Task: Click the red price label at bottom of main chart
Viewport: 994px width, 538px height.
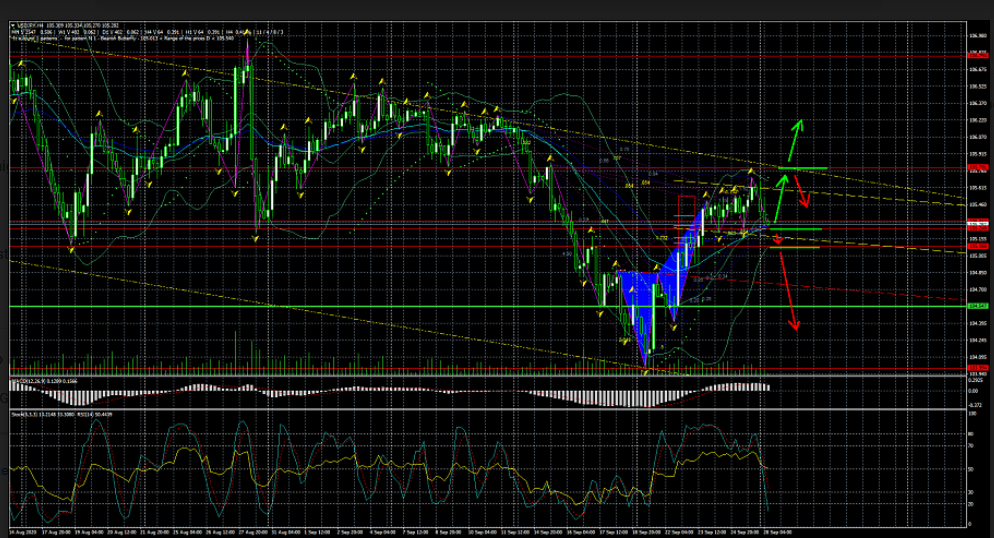Action: (977, 369)
